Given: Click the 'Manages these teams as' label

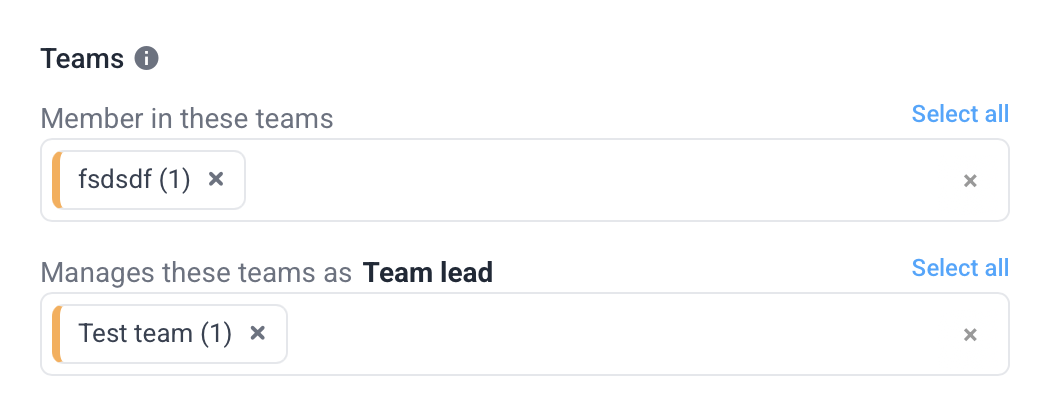Looking at the screenshot, I should click(196, 272).
